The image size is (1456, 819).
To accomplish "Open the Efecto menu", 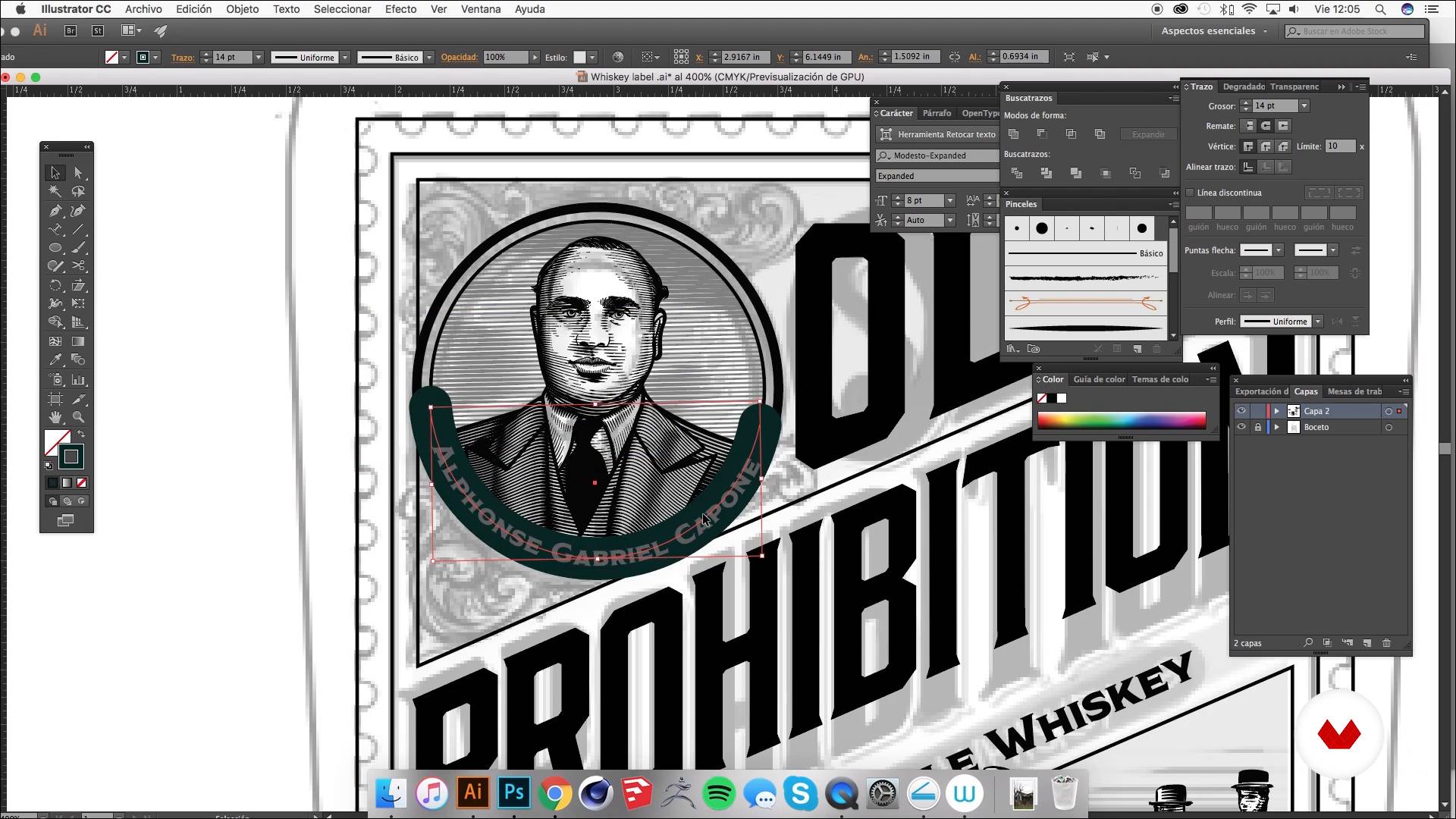I will coord(400,9).
